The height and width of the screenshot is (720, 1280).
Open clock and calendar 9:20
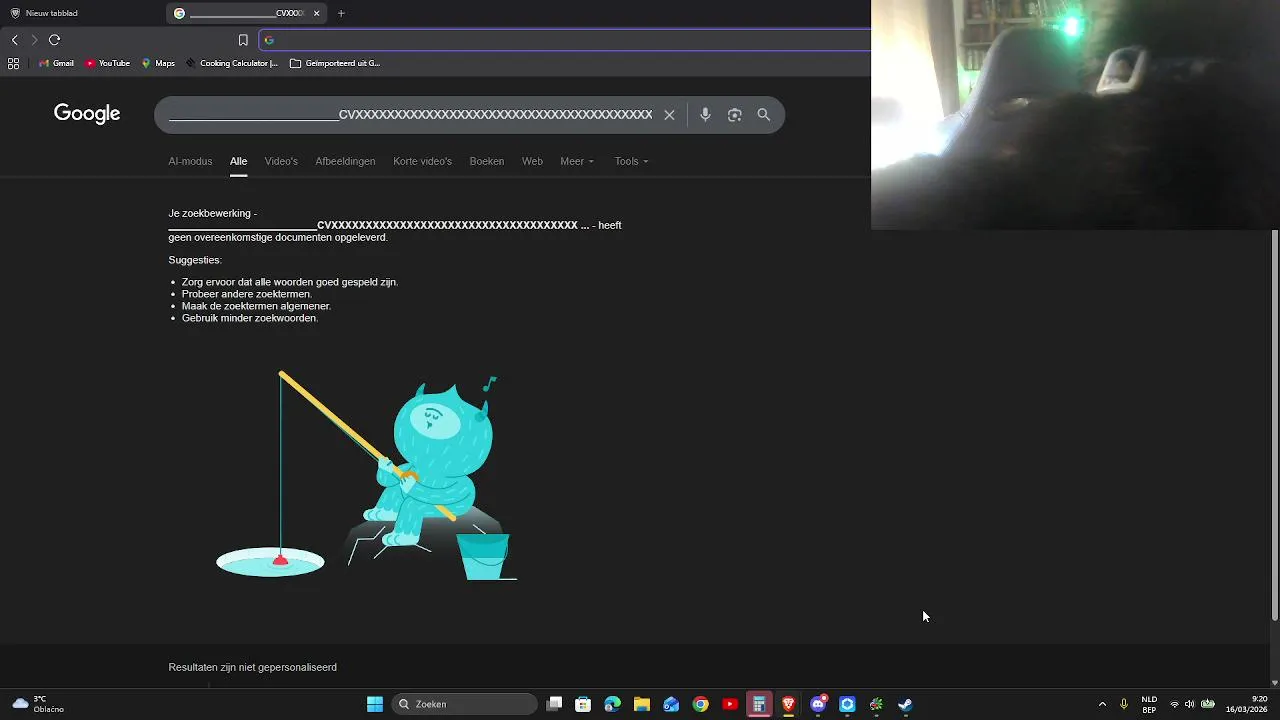[1246, 704]
